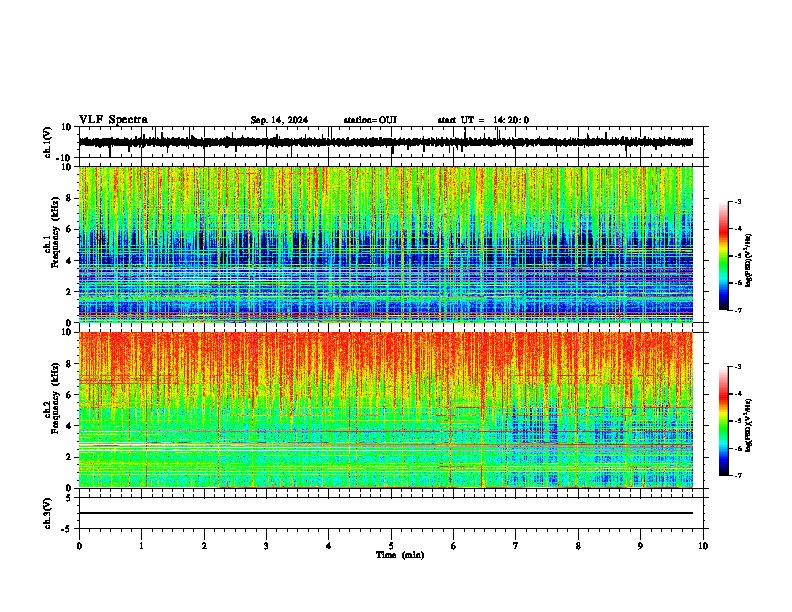Click time axis tick label '5'

coord(391,546)
